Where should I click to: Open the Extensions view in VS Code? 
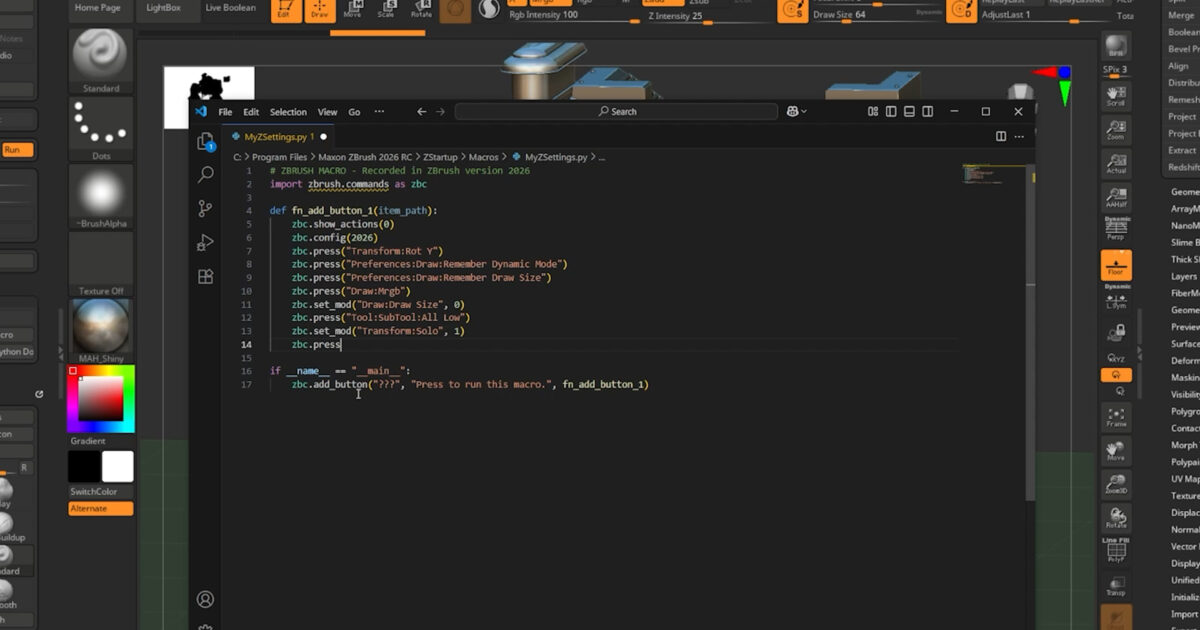(x=205, y=276)
